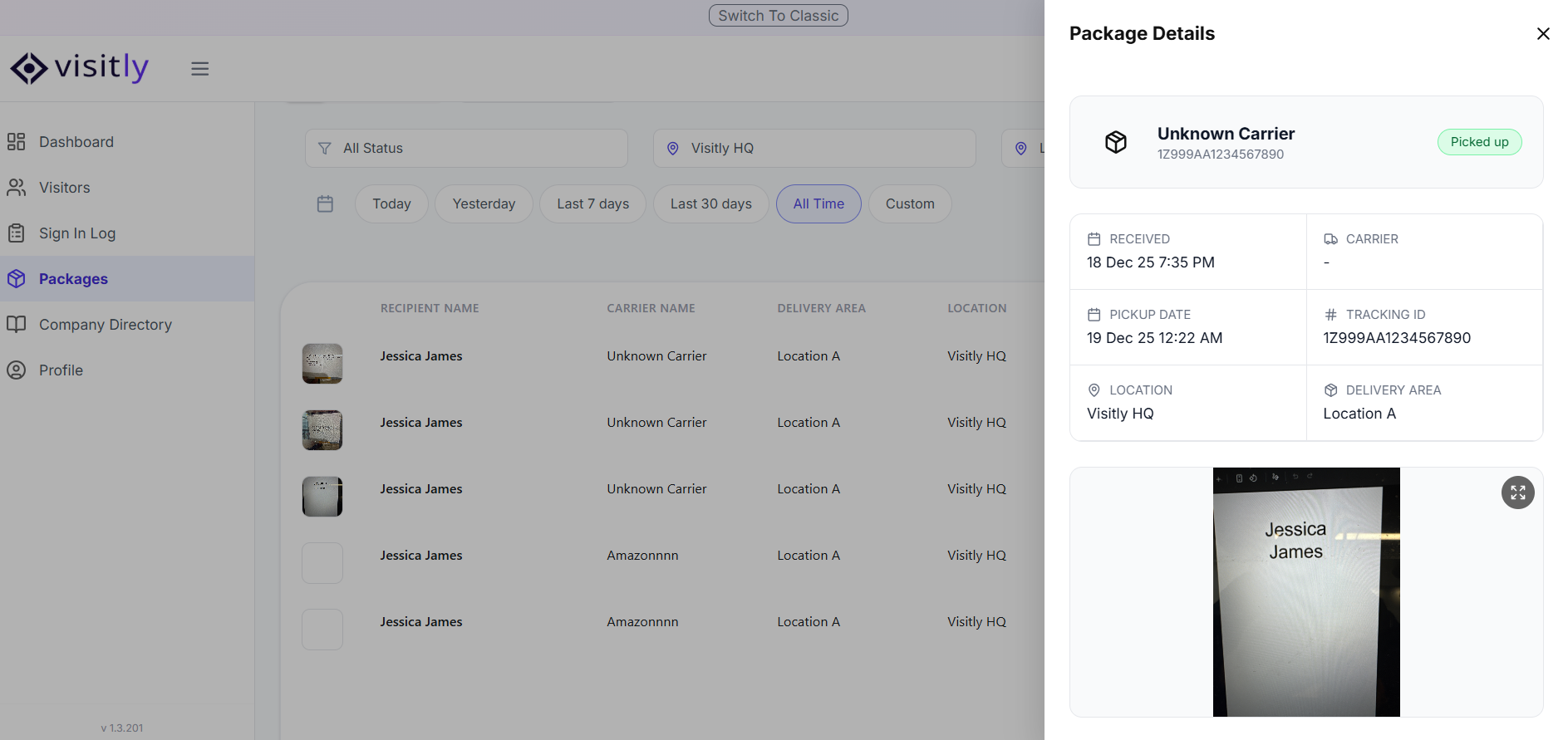Select Packages in sidebar

127,279
